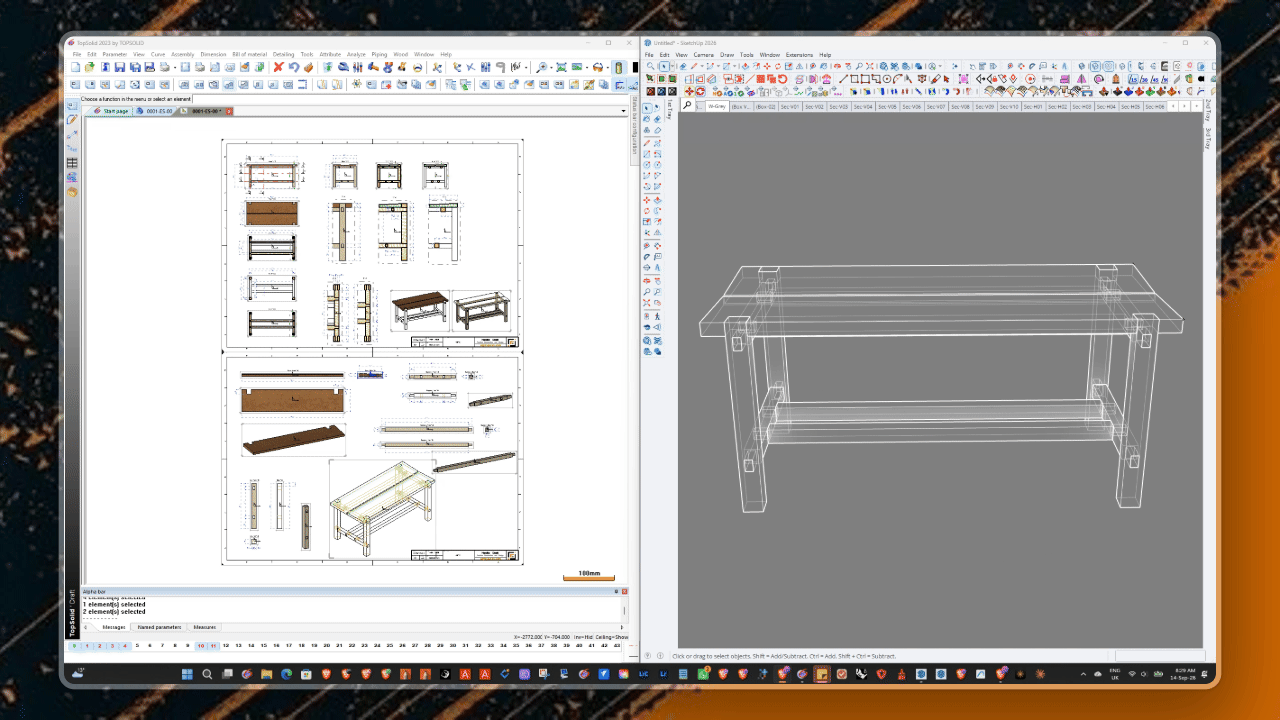
Task: Switch to Sec-V01 scene tab in SketchUp
Action: 790,106
